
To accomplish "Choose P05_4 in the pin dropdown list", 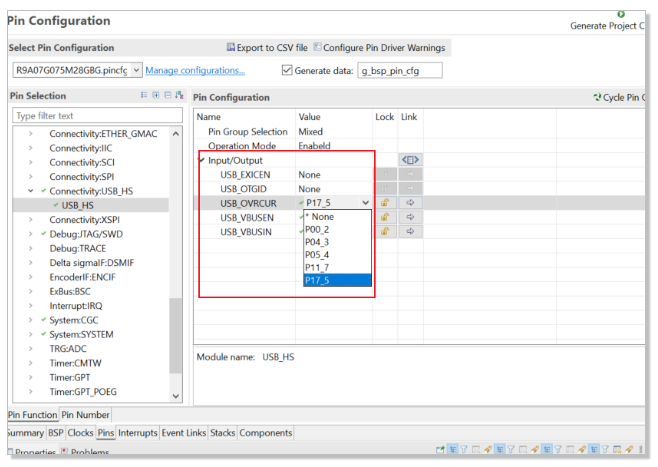I will 337,255.
